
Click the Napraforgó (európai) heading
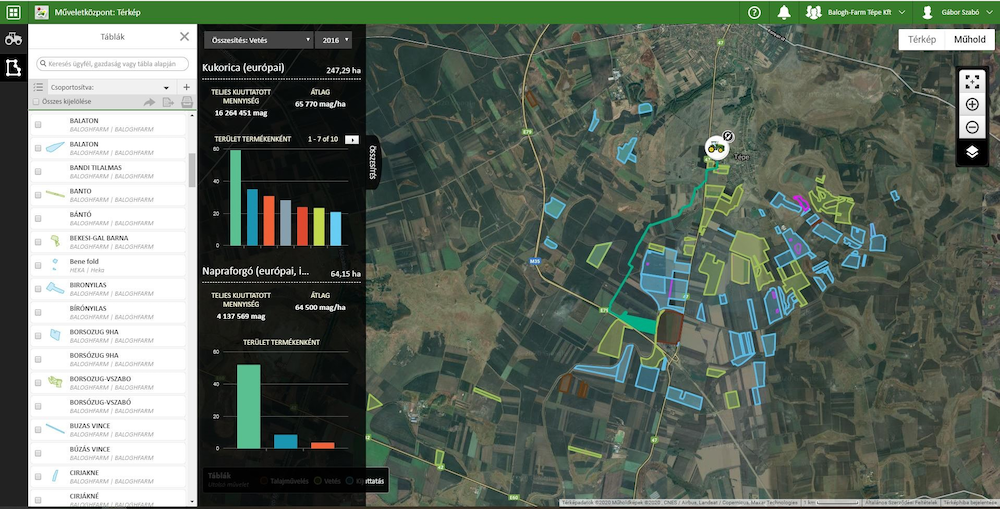point(256,271)
